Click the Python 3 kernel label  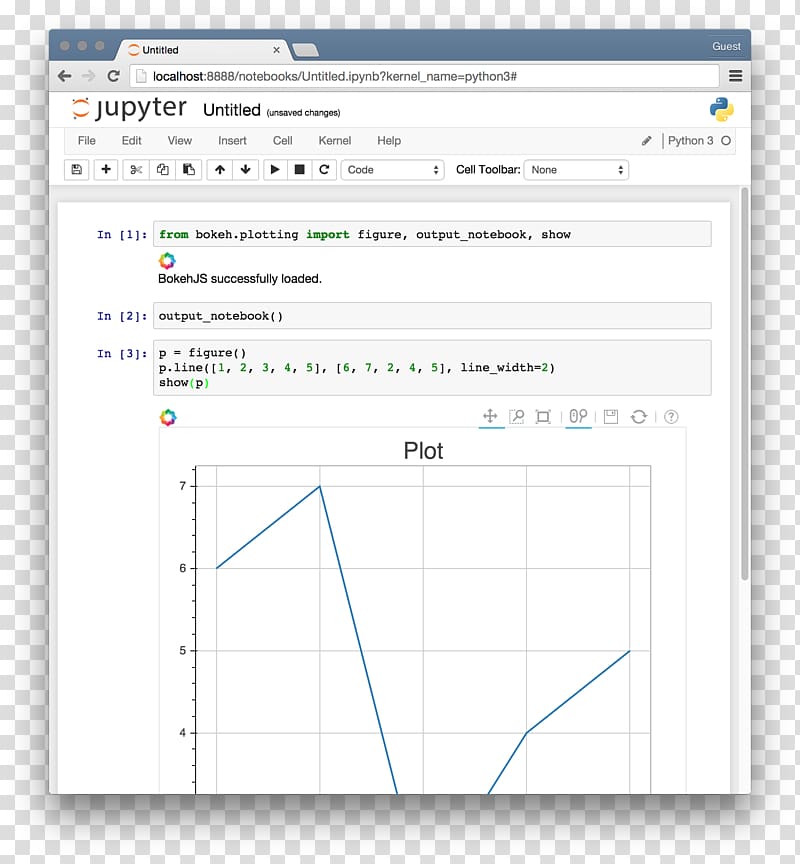690,141
